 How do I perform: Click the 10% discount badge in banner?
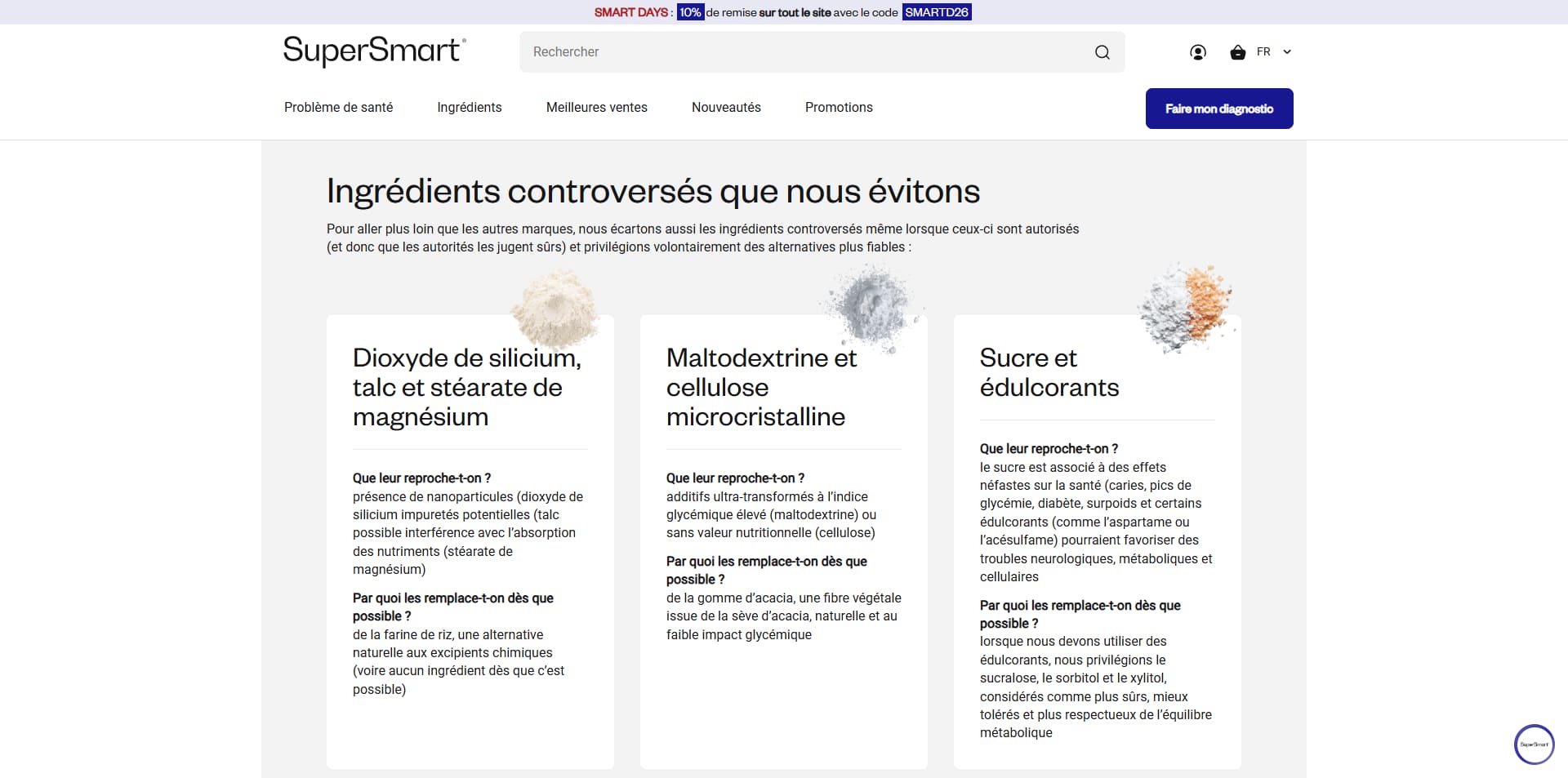tap(690, 12)
